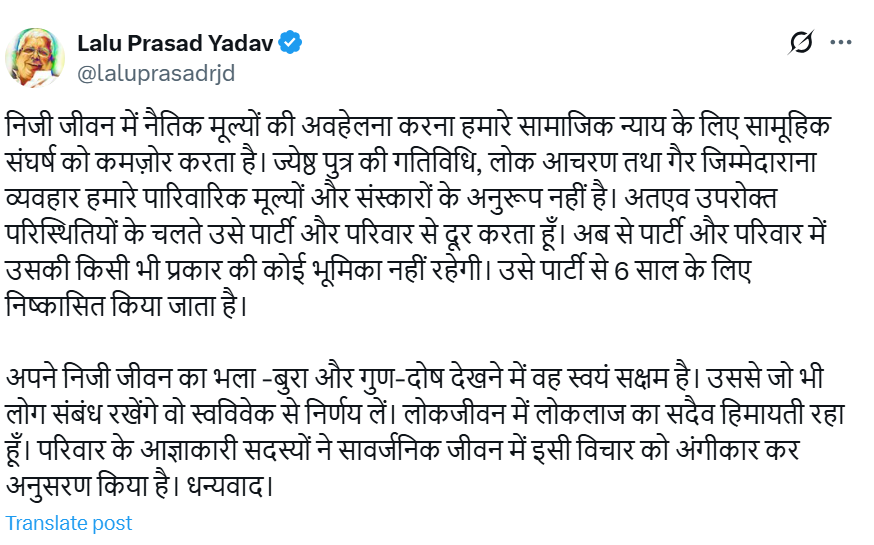Image resolution: width=874 pixels, height=545 pixels.
Task: Click the Translate post link
Action: click(x=69, y=523)
